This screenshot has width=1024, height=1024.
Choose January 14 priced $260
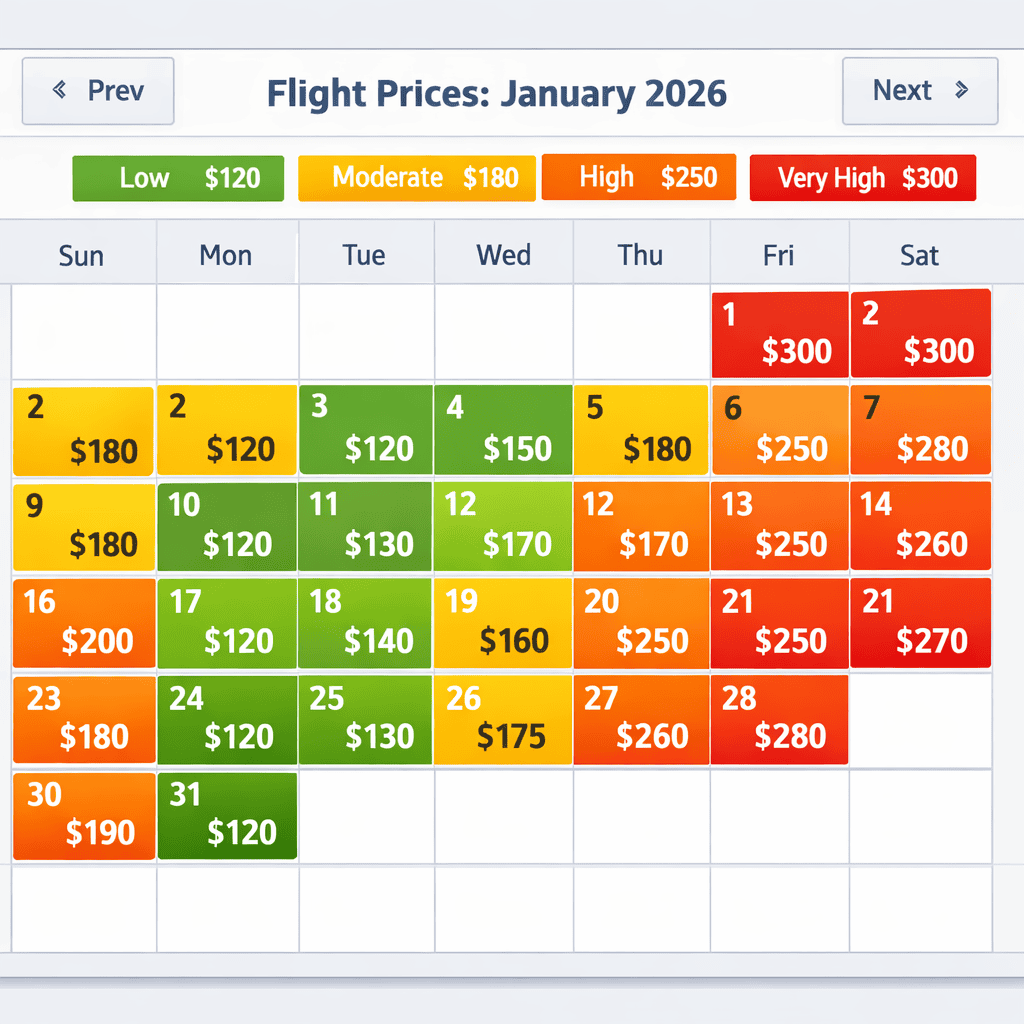point(920,527)
